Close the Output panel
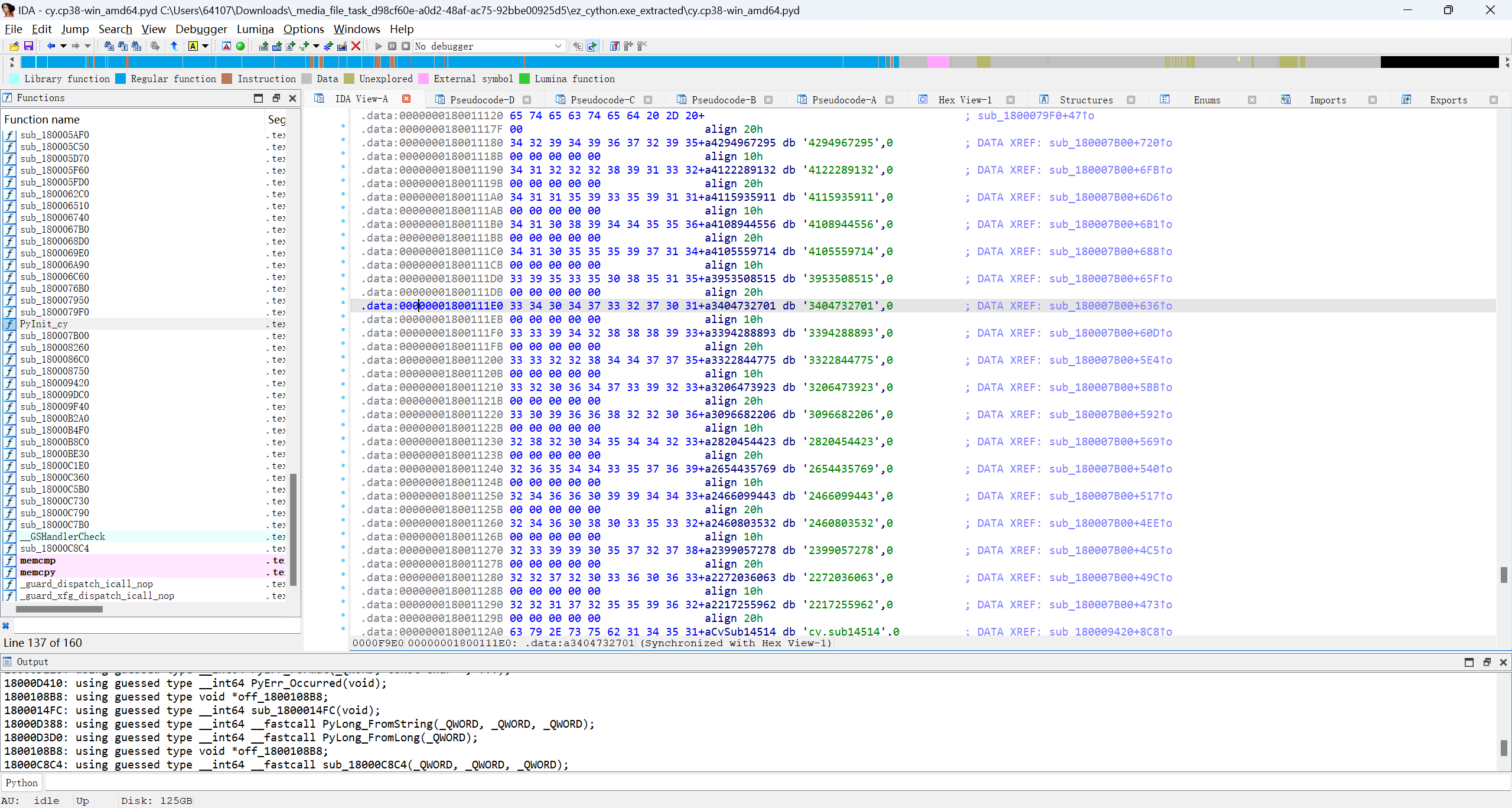Viewport: 1512px width, 808px height. tap(1504, 662)
